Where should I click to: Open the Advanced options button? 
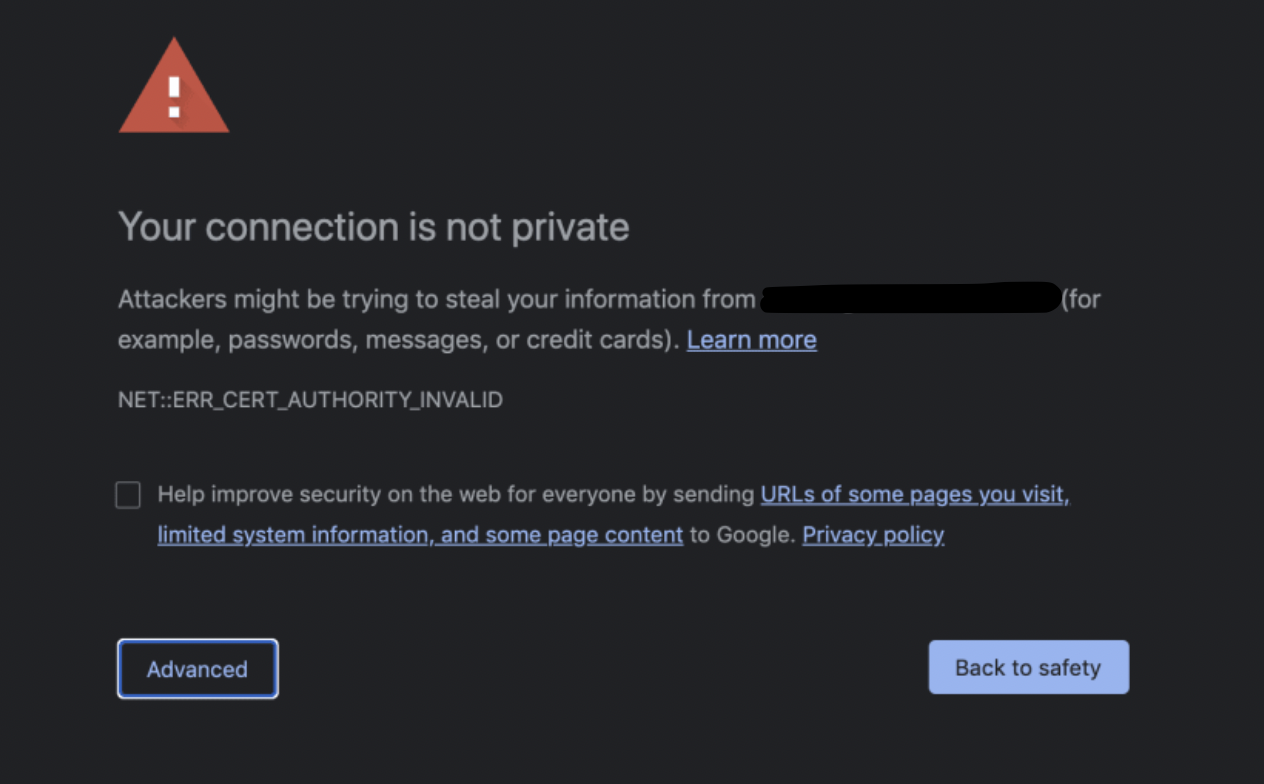click(x=197, y=669)
